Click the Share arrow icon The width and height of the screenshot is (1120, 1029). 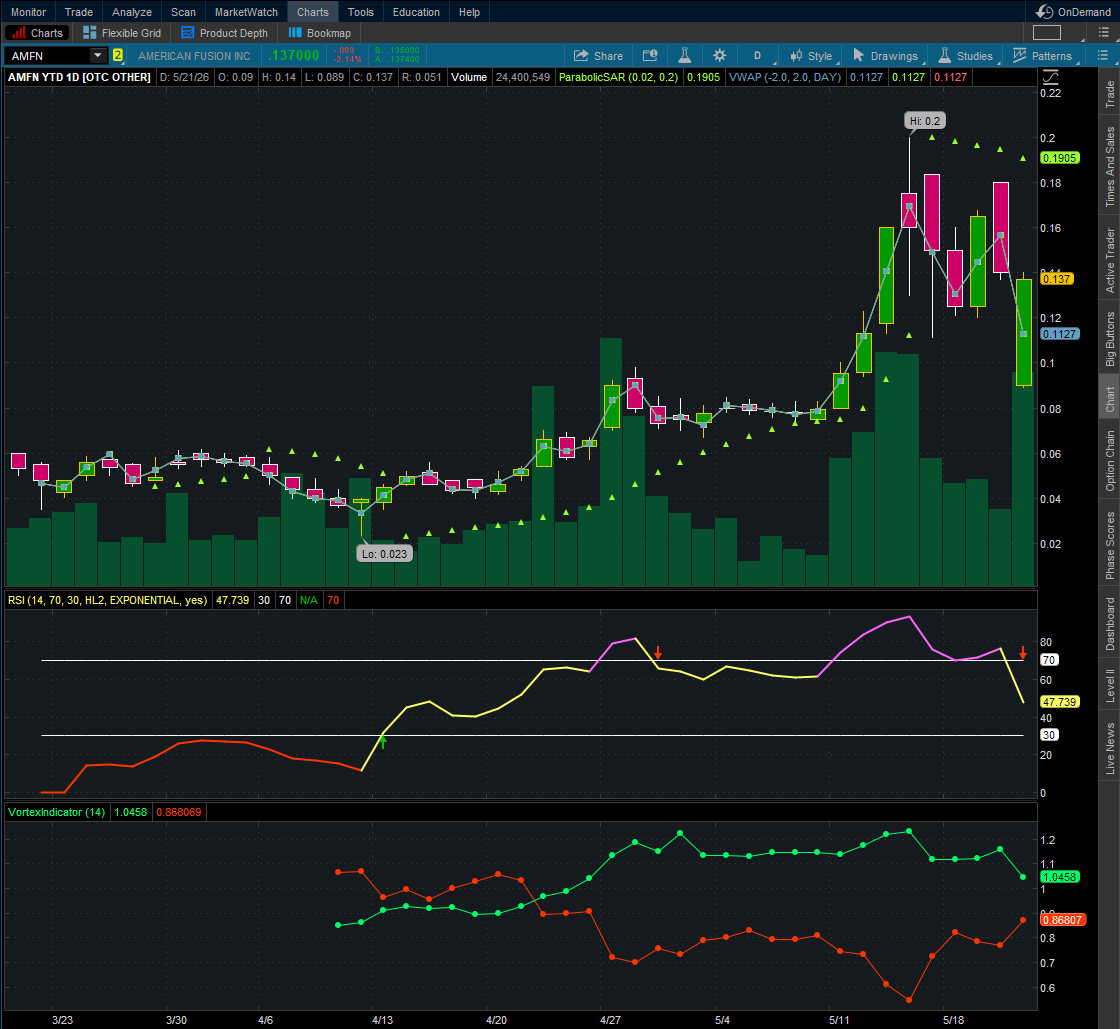581,56
